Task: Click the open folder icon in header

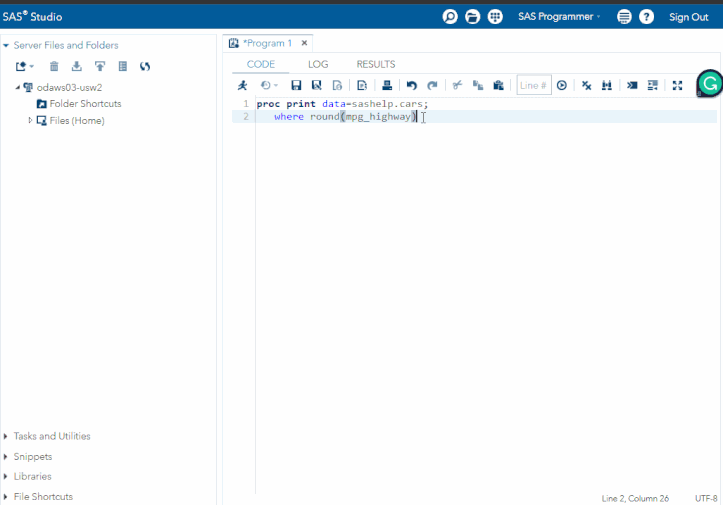Action: (473, 17)
